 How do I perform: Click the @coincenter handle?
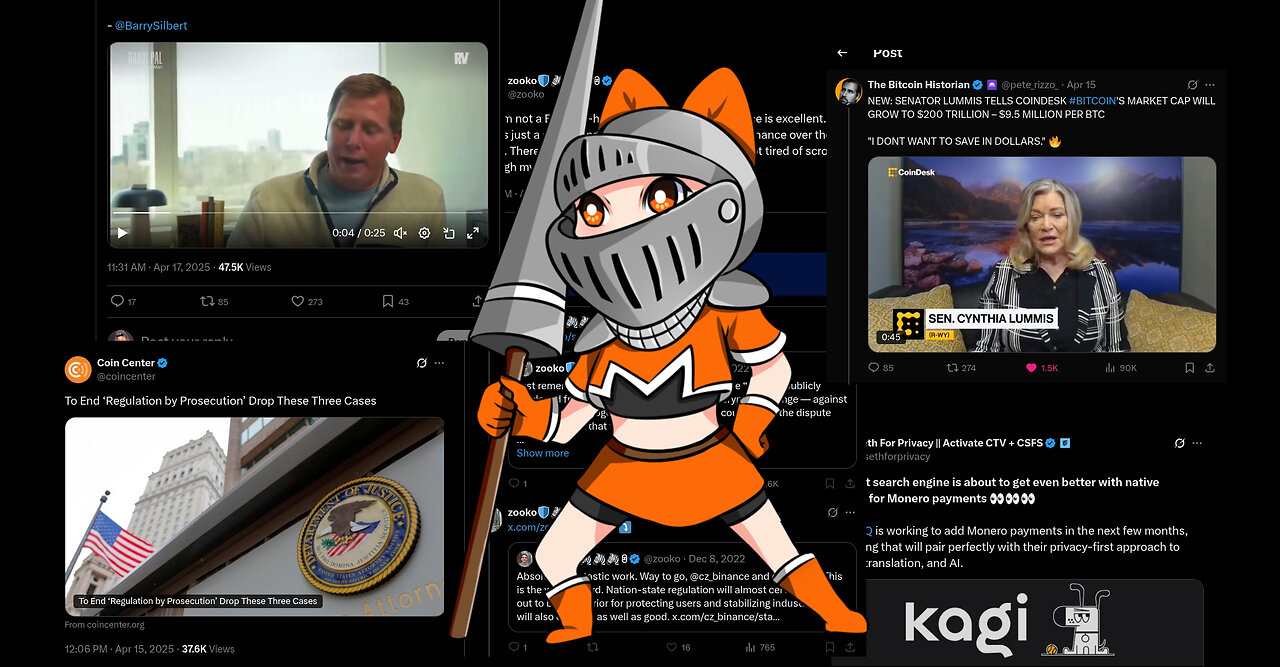(x=124, y=376)
